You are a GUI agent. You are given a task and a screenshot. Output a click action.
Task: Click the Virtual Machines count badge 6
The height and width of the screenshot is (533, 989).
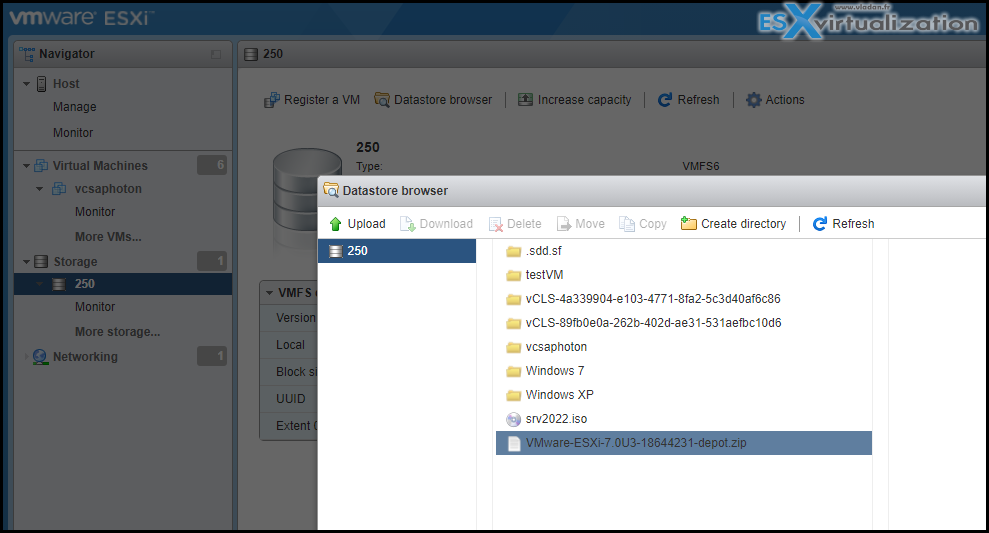coord(212,165)
